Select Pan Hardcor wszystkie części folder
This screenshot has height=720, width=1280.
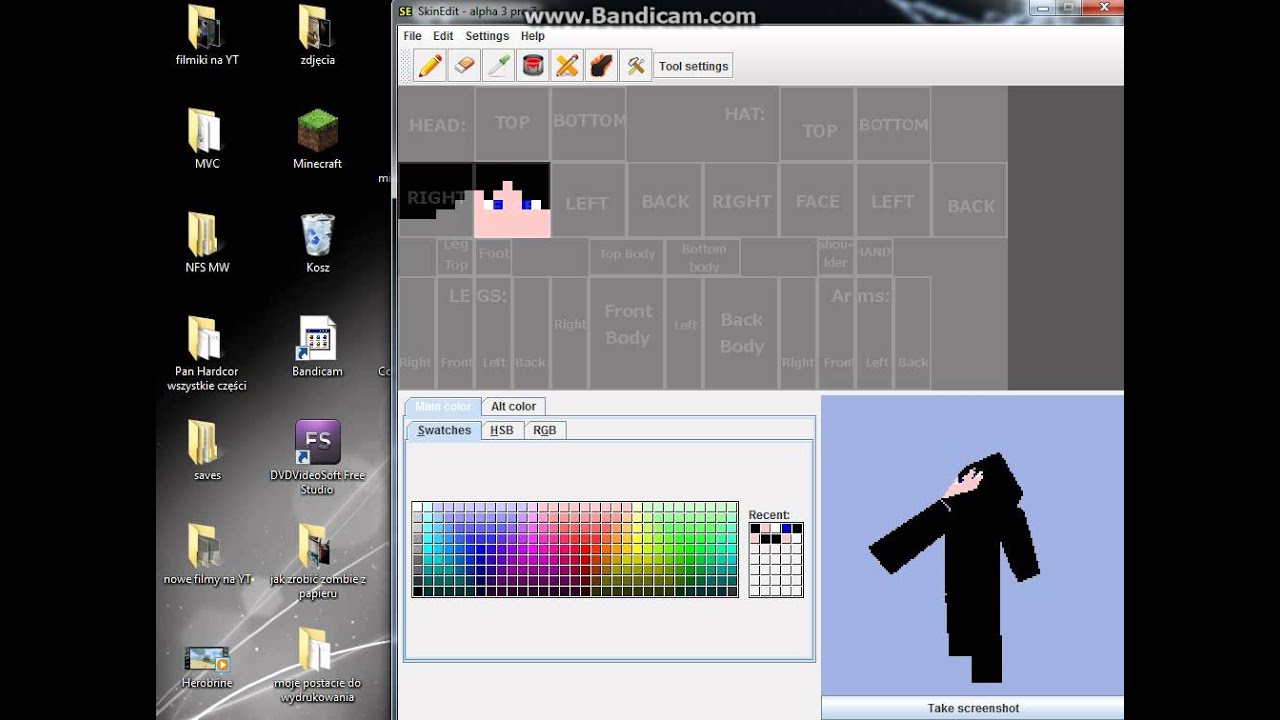point(207,354)
